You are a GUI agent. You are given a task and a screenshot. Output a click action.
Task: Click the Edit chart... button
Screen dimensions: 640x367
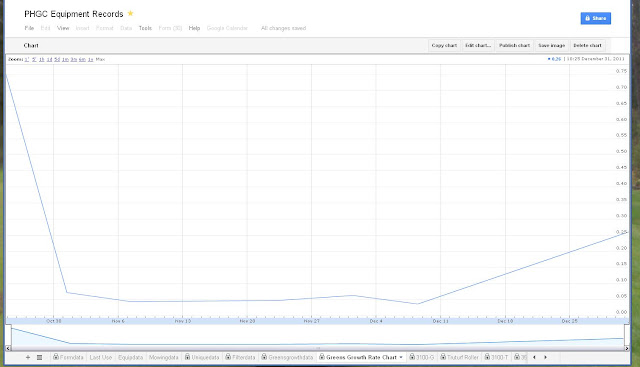click(478, 45)
